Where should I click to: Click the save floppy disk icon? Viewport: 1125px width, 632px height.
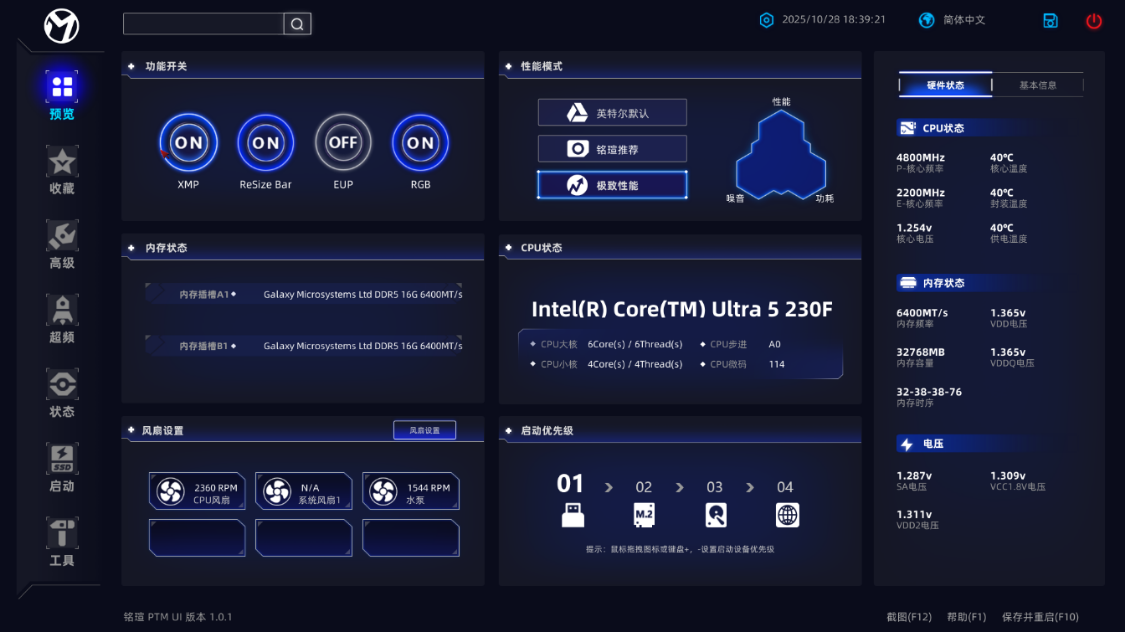point(1050,21)
